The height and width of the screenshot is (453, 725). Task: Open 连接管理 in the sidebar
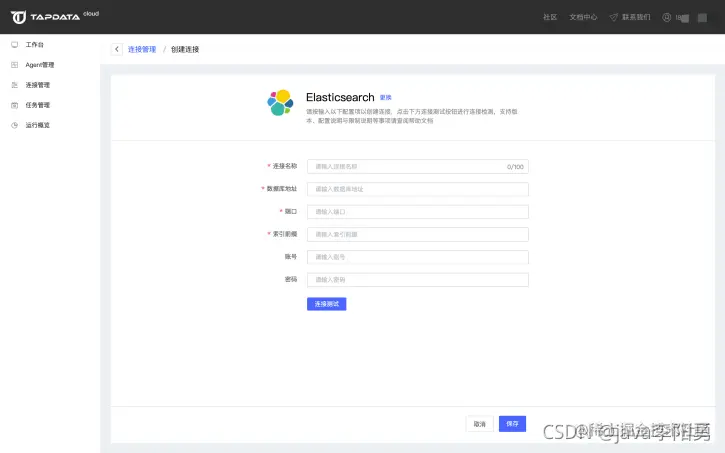pyautogui.click(x=37, y=85)
